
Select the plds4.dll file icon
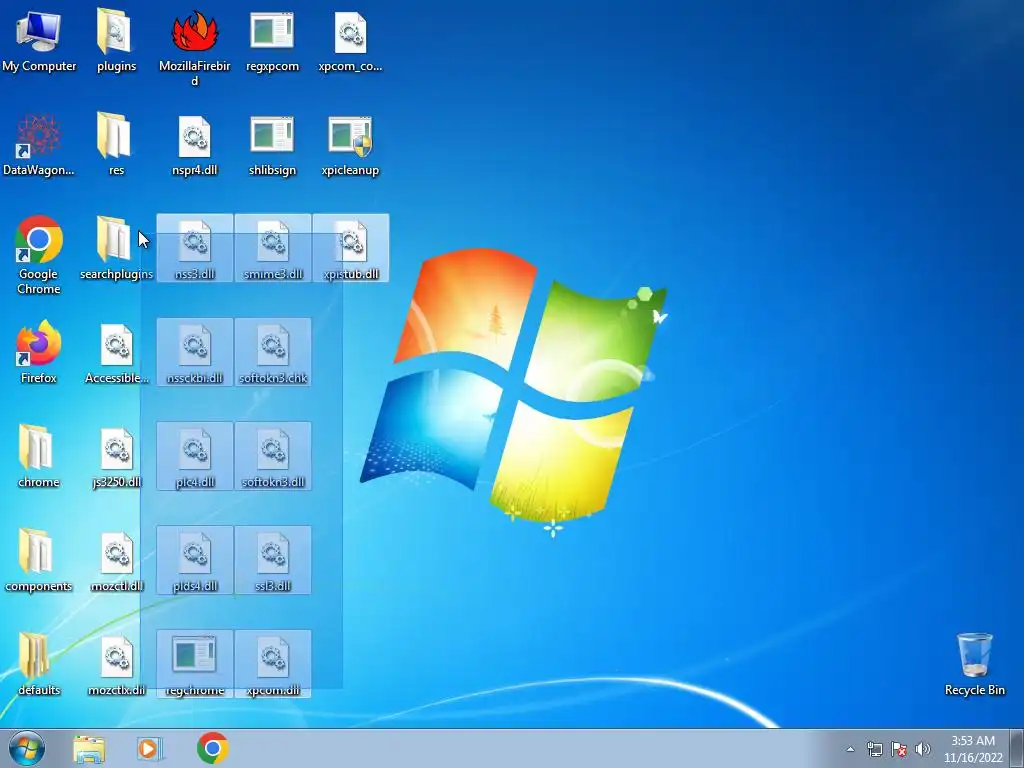click(x=195, y=560)
